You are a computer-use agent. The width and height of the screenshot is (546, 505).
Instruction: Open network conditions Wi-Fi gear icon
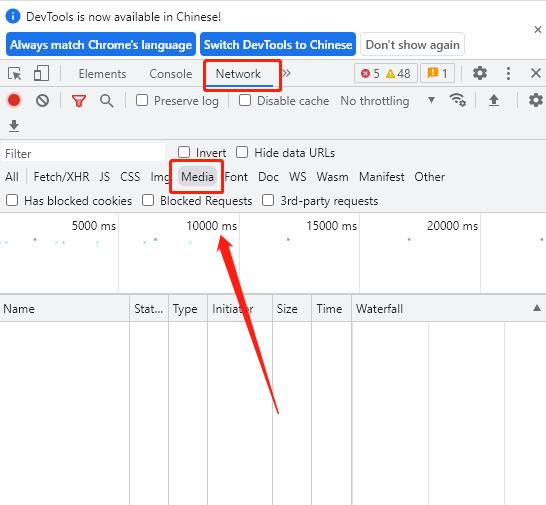coord(458,100)
